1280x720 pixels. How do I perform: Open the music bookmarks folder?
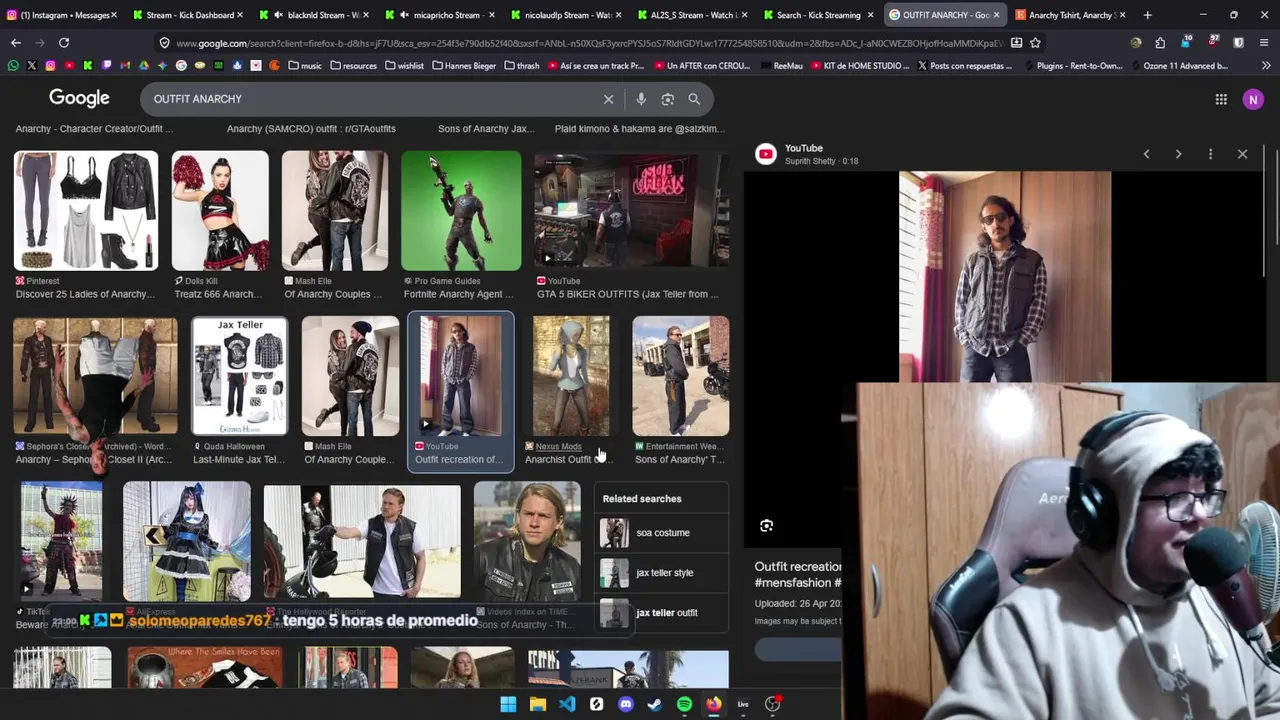[304, 66]
